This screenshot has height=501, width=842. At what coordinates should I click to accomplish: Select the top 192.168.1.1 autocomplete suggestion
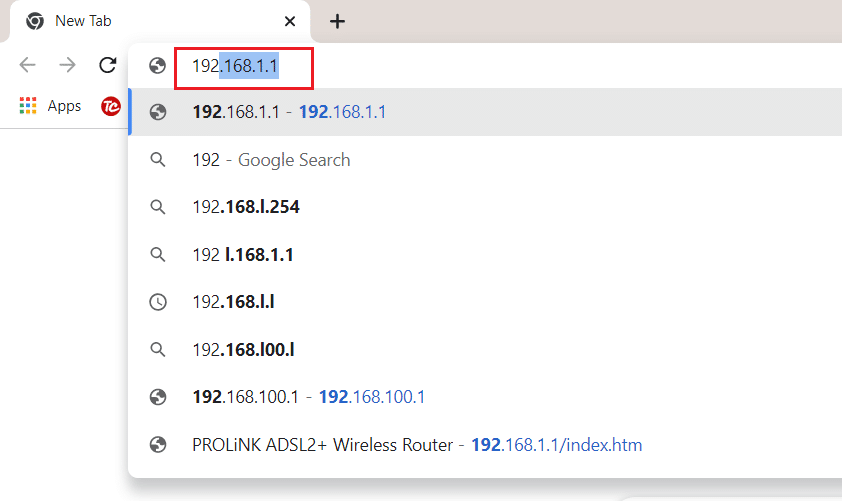pos(289,112)
